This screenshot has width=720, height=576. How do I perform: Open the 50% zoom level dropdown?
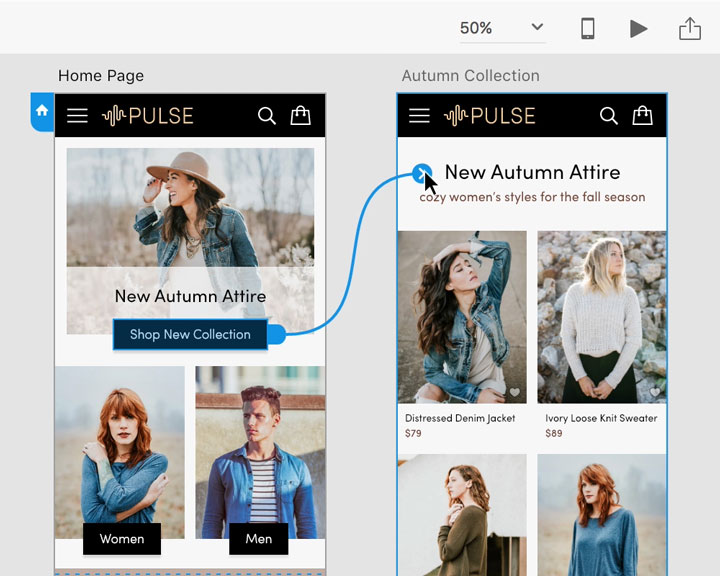click(x=502, y=28)
